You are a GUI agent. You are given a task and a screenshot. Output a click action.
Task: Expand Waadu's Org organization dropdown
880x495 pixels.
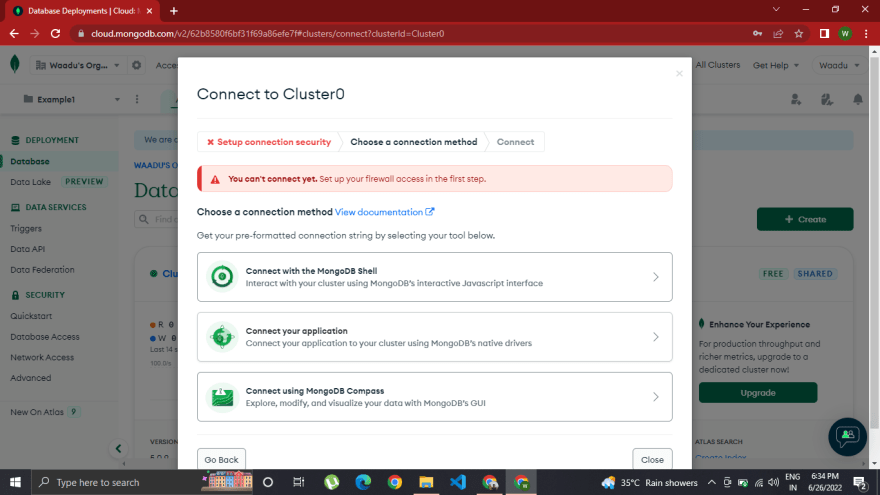pyautogui.click(x=77, y=65)
